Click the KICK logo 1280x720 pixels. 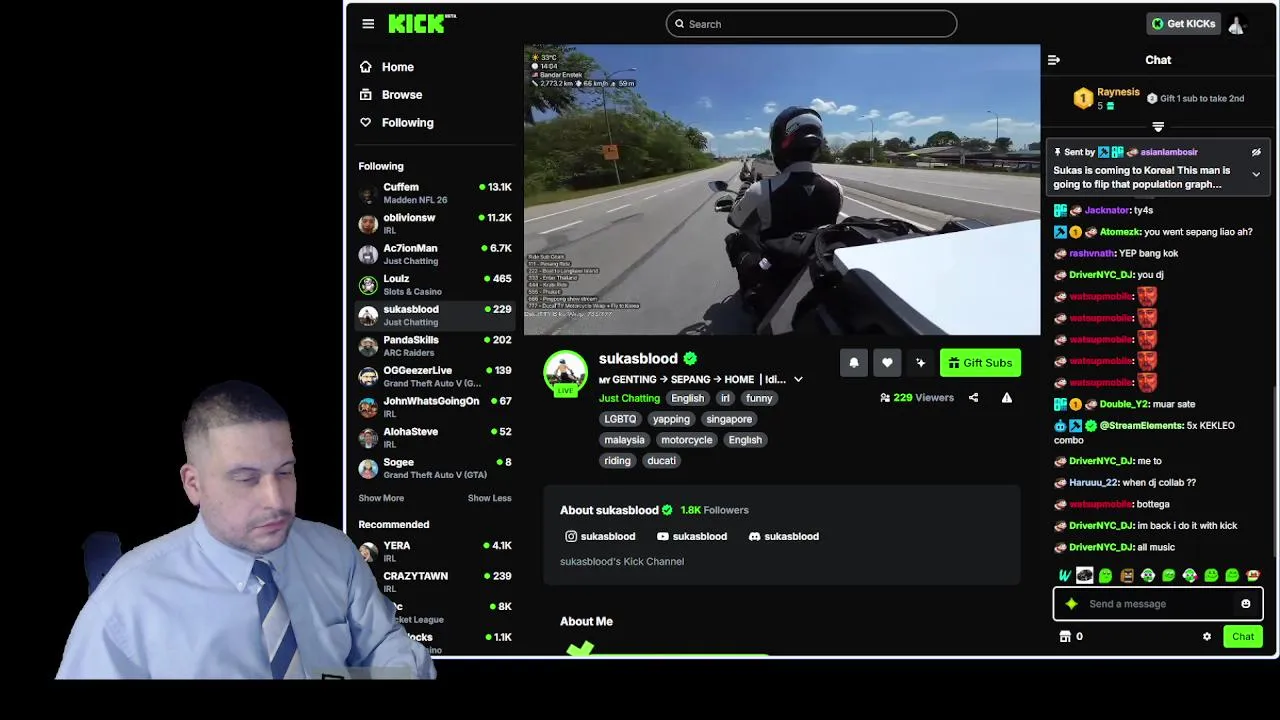tap(421, 24)
